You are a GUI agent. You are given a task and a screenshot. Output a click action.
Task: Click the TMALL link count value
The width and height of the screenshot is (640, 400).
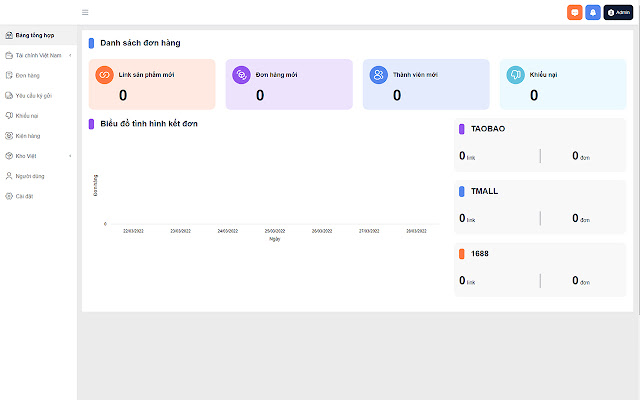[462, 218]
